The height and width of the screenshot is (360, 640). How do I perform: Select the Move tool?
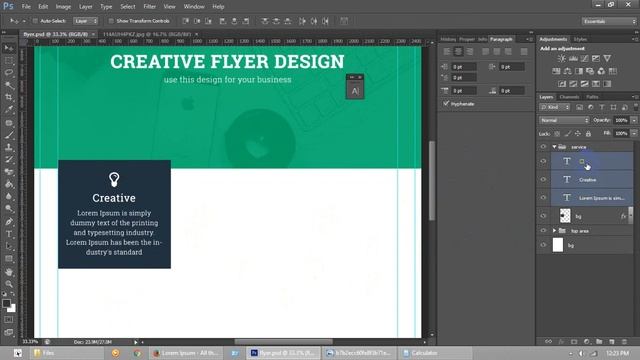pos(9,49)
